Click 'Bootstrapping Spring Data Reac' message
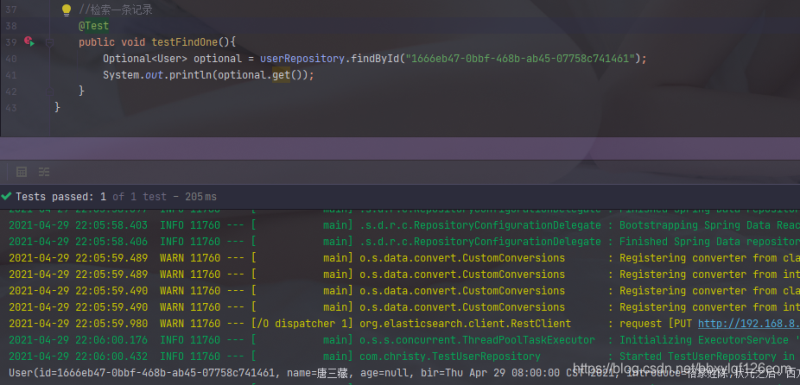The height and width of the screenshot is (385, 800). click(x=709, y=225)
